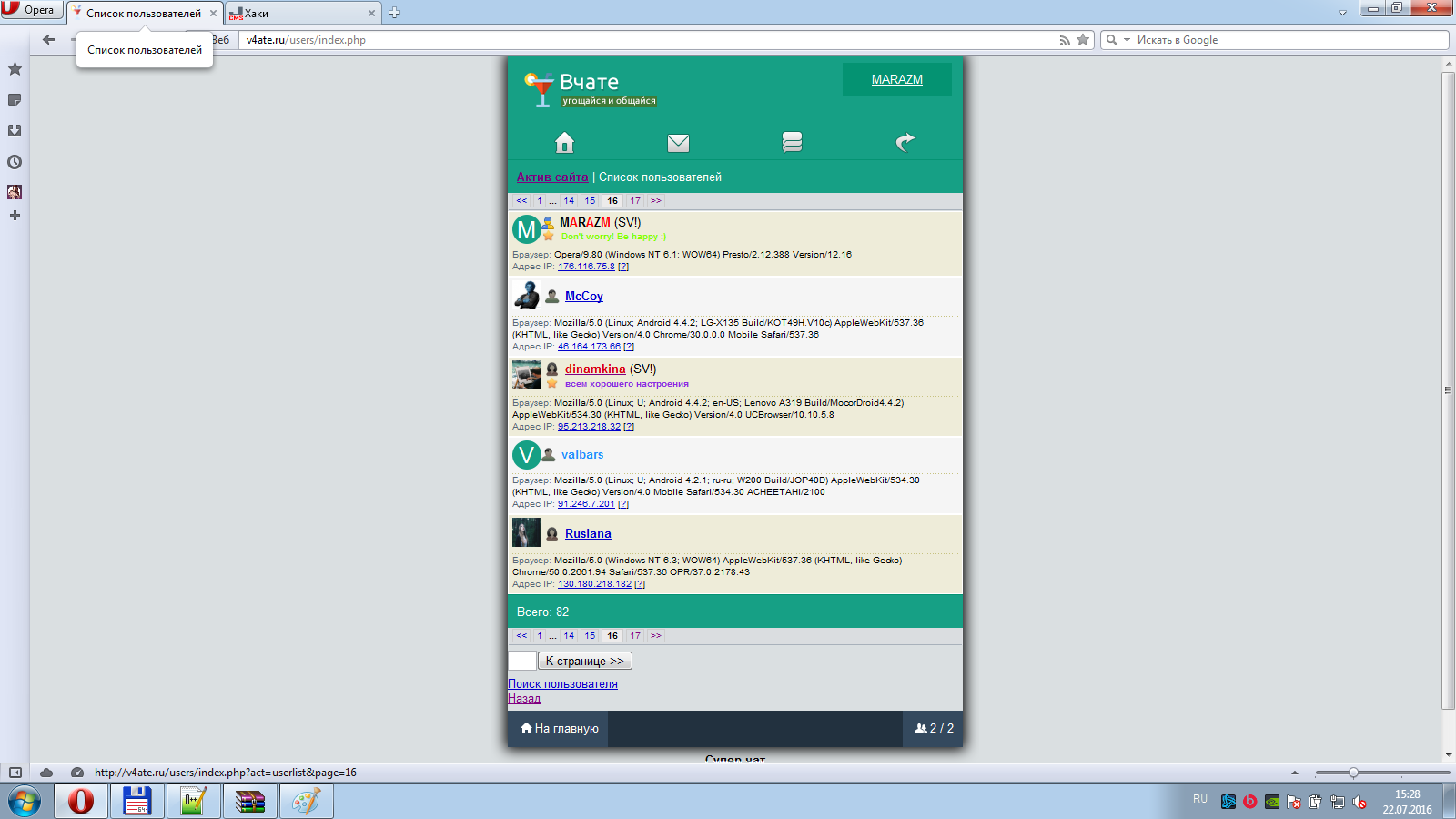Open the Opera main menu button
Viewport: 1456px width, 819px height.
click(32, 10)
